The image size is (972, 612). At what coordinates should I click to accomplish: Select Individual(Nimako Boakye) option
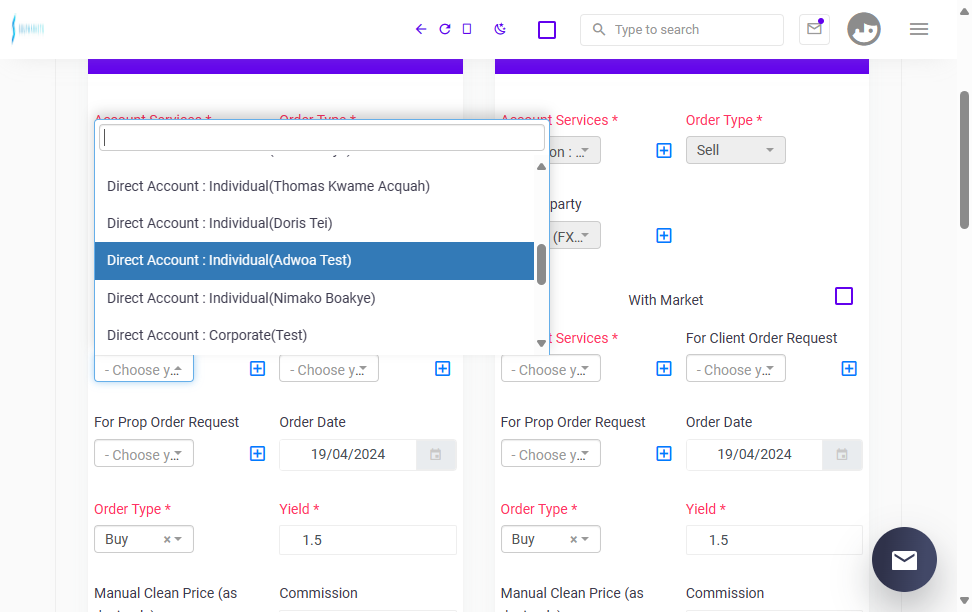click(314, 298)
